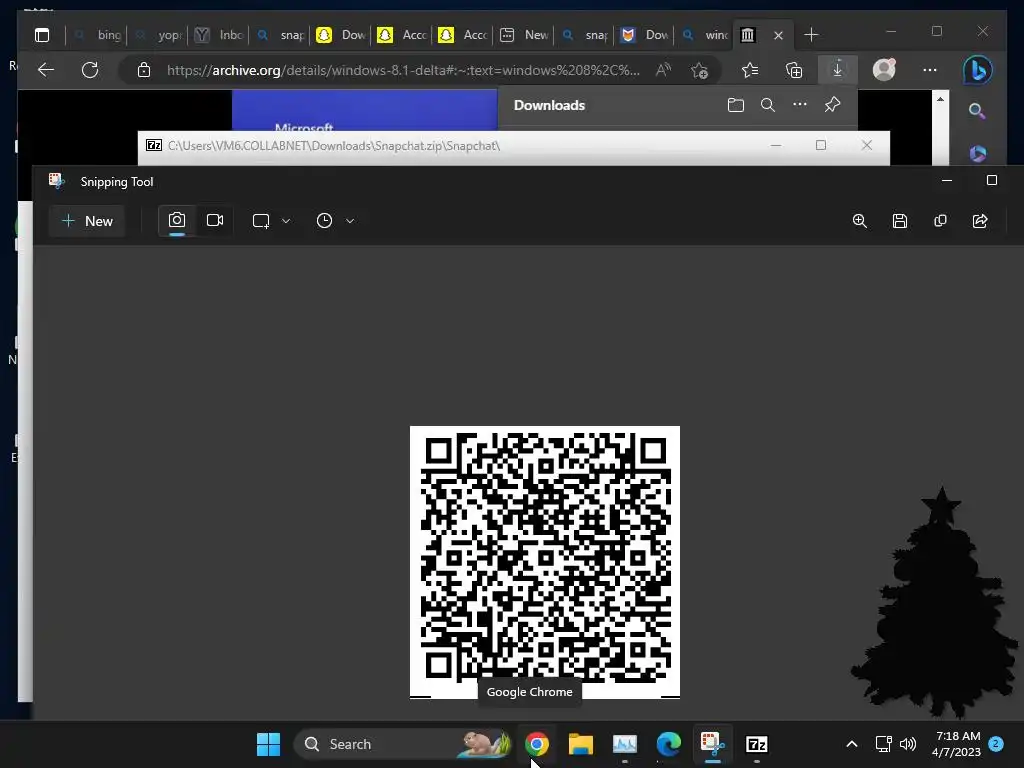Open the Edge profile avatar
Viewport: 1024px width, 768px height.
884,70
